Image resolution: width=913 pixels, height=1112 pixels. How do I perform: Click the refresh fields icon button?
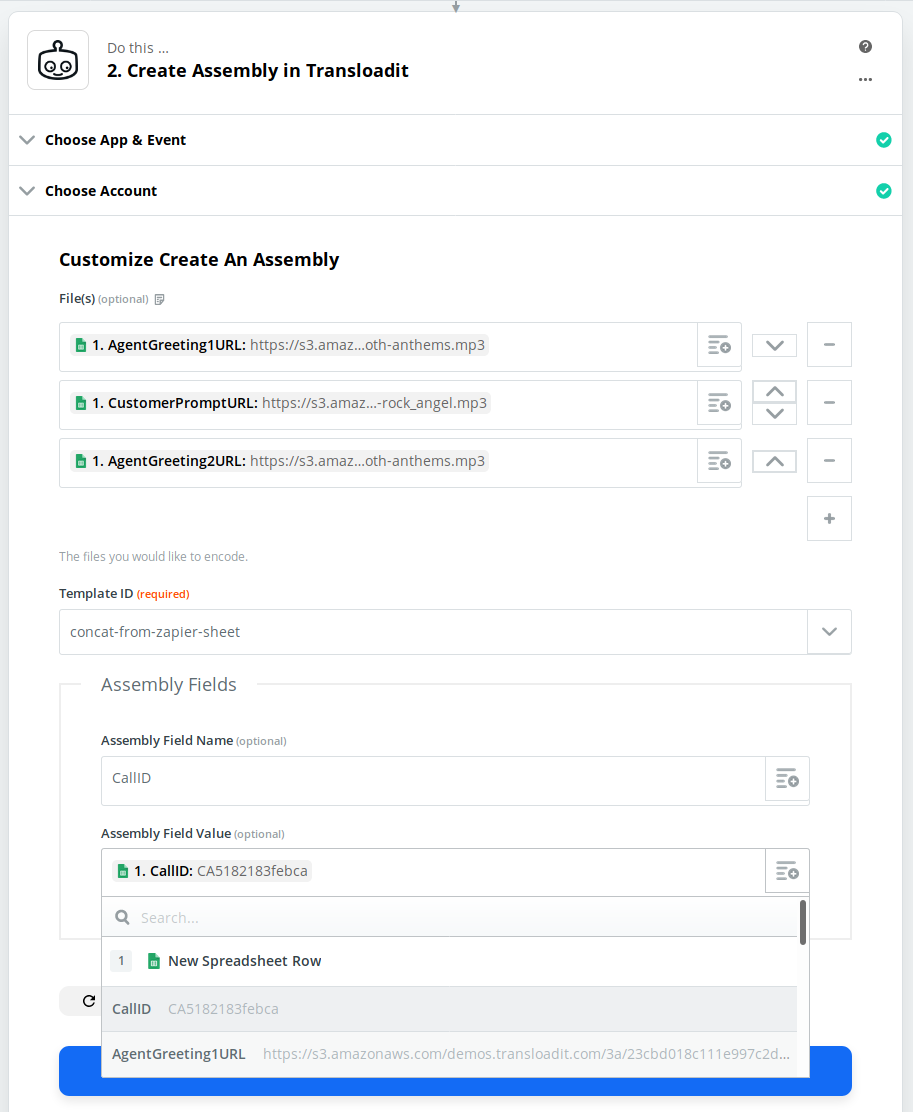[89, 1001]
